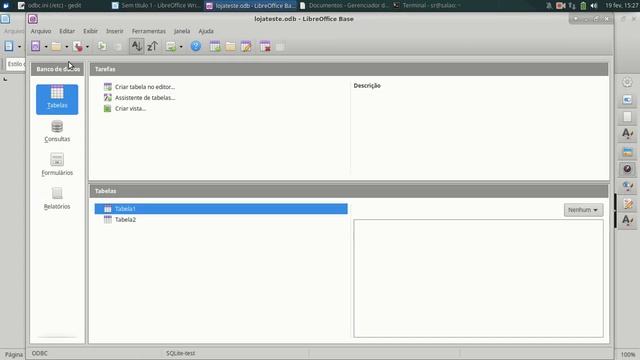Switch to the Consultas section
640x360 pixels.
pyautogui.click(x=57, y=131)
